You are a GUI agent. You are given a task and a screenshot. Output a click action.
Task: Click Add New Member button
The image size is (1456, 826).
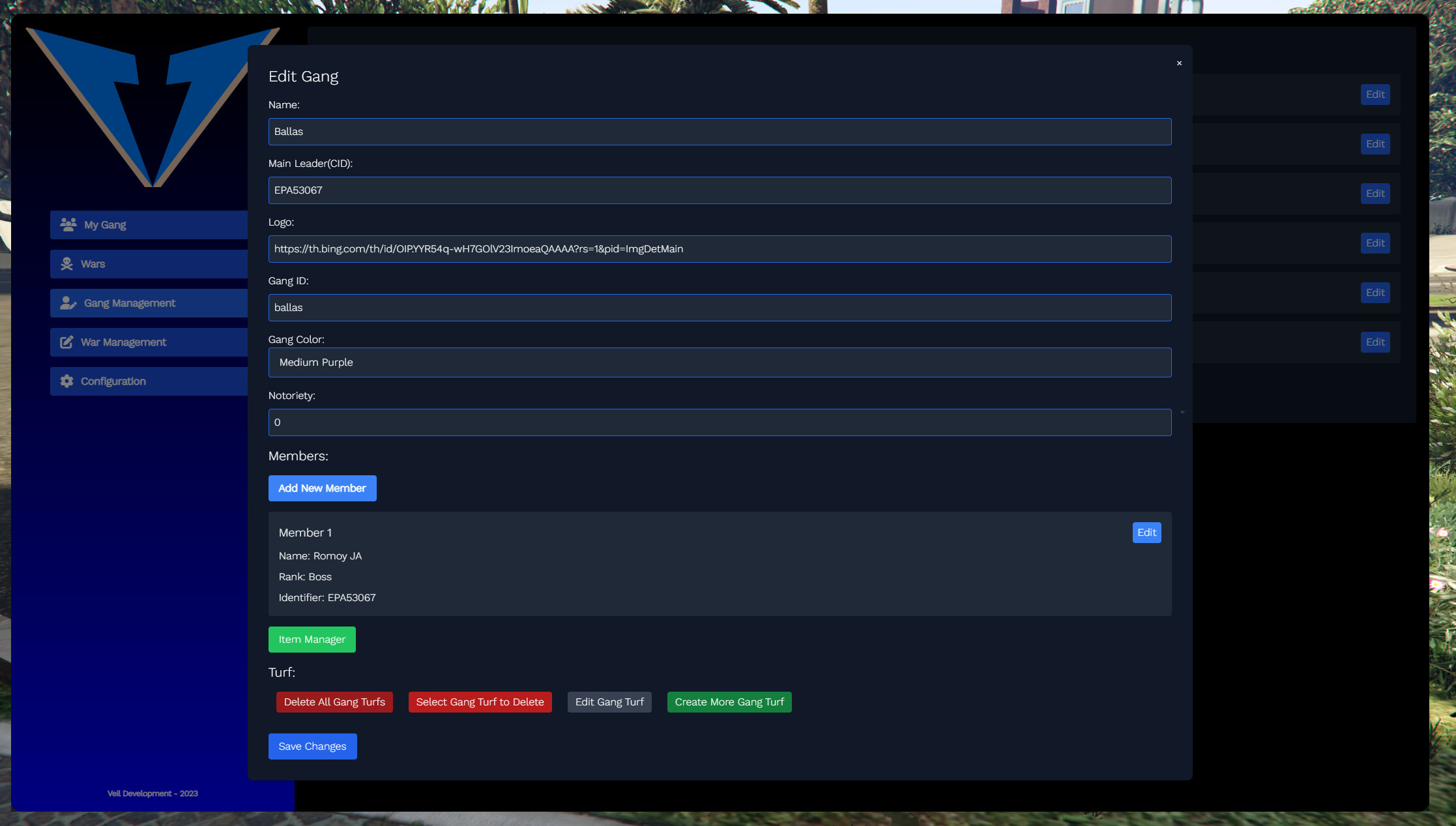[322, 488]
